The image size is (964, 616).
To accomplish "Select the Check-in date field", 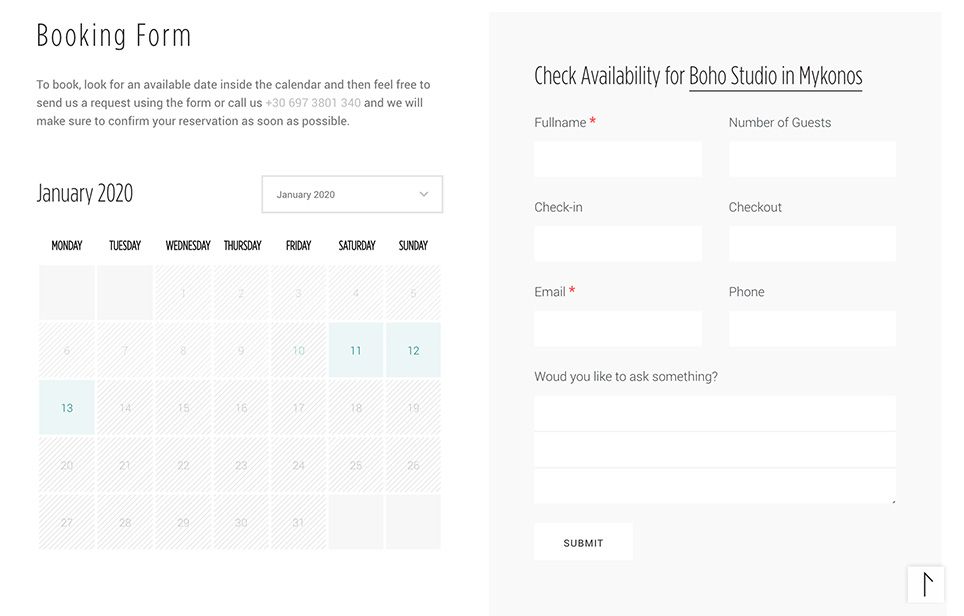I will [x=617, y=244].
